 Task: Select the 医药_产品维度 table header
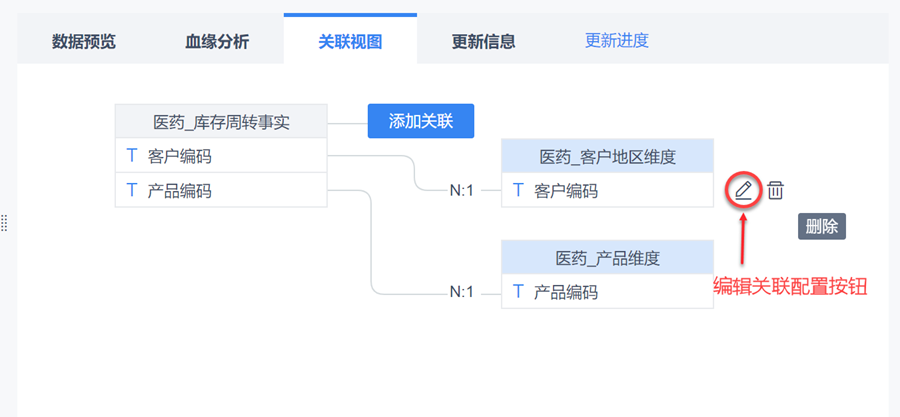click(607, 258)
